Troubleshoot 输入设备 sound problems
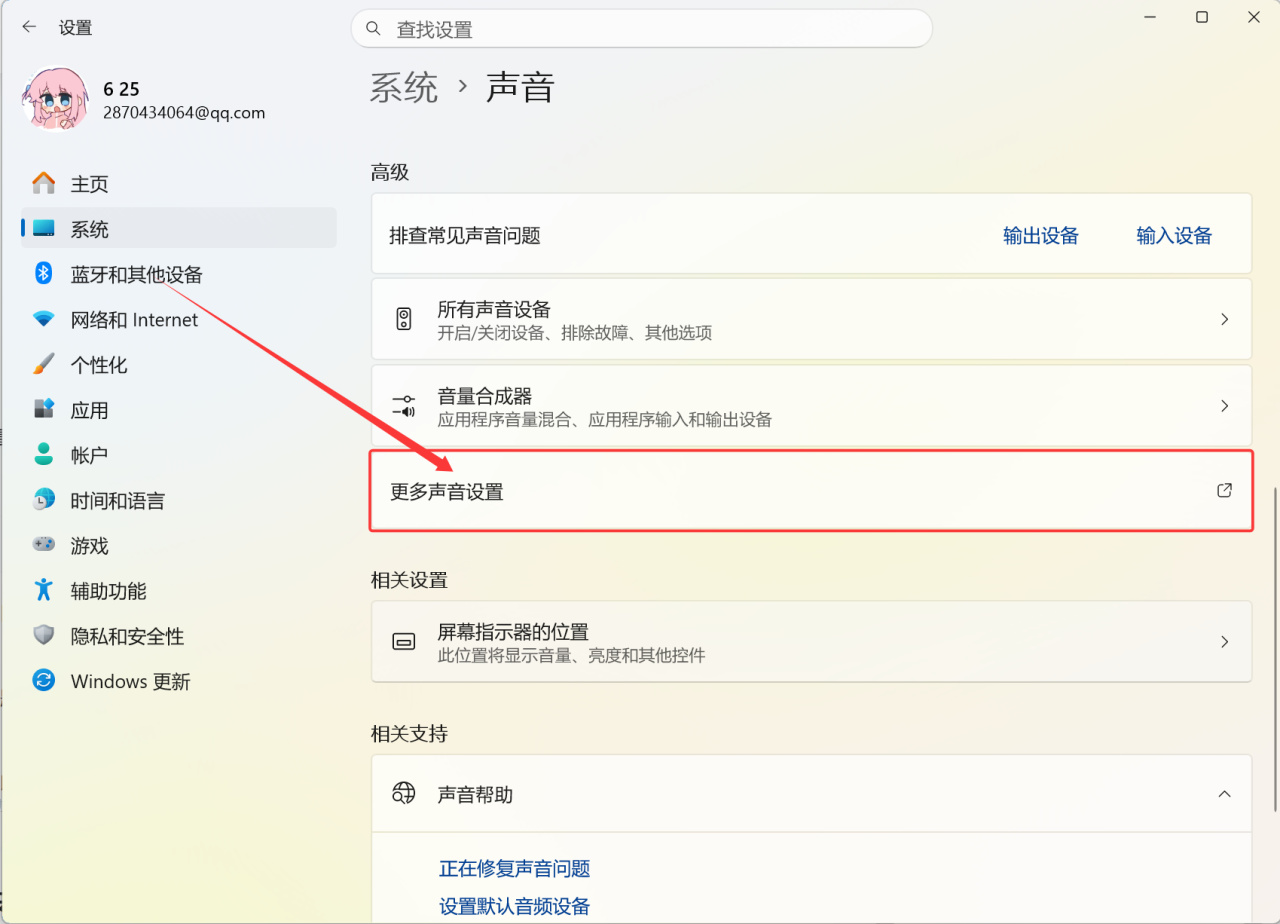This screenshot has height=924, width=1280. pyautogui.click(x=1174, y=236)
